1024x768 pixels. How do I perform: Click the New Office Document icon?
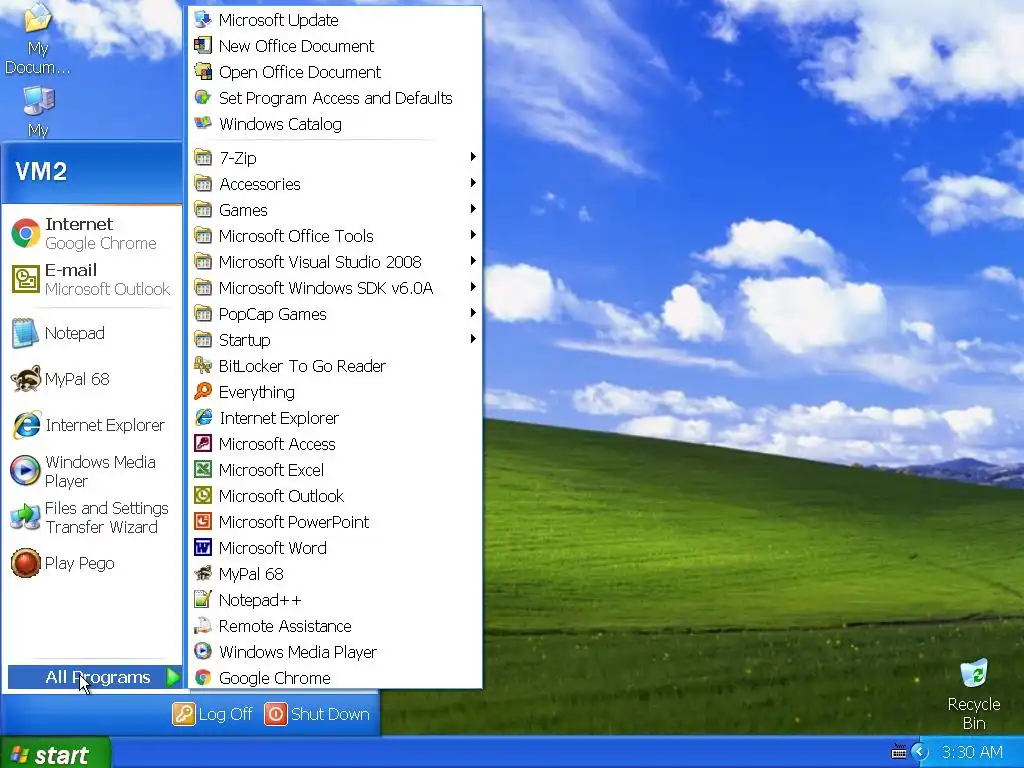point(203,46)
